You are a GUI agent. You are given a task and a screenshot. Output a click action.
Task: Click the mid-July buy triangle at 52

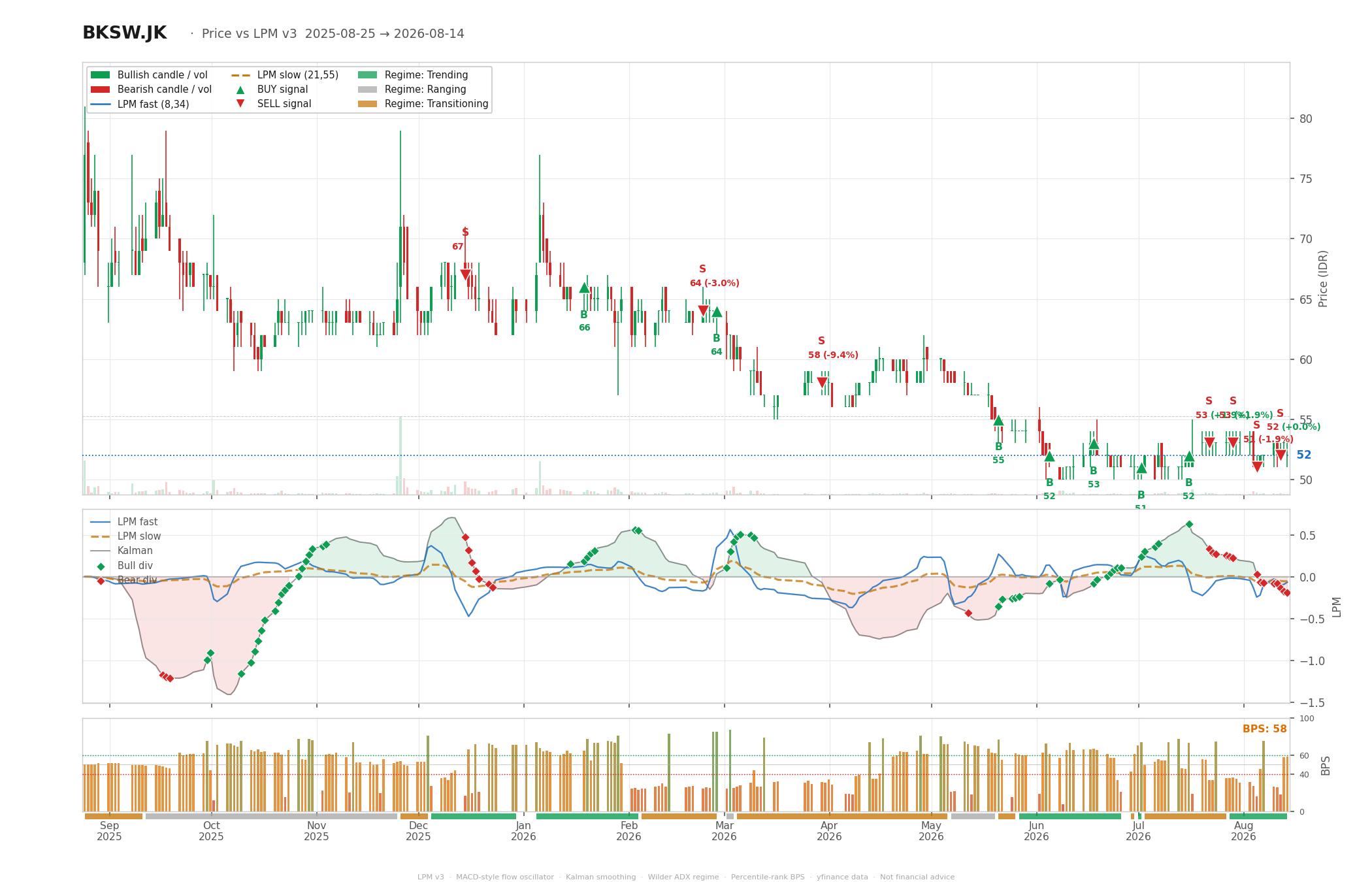pyautogui.click(x=1189, y=456)
